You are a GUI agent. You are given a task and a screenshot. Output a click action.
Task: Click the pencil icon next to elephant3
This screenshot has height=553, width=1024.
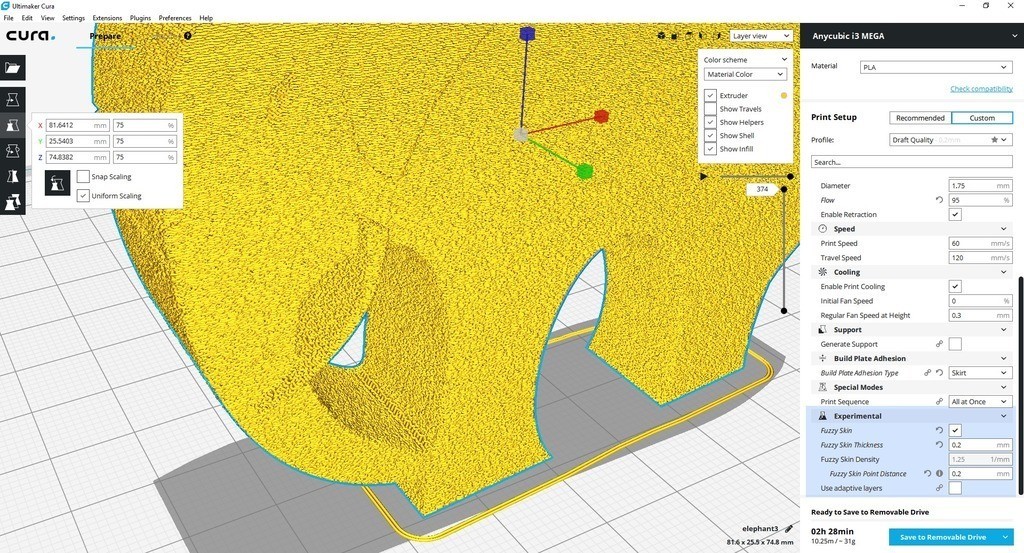point(789,528)
